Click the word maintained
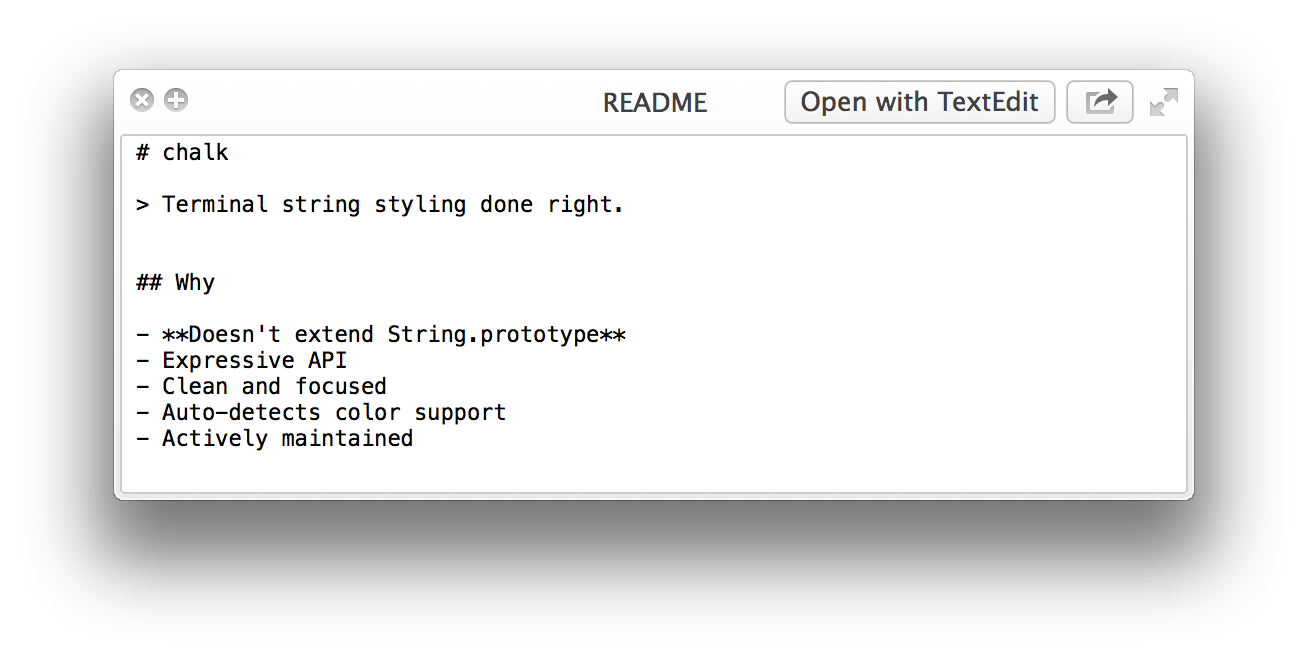Viewport: 1308px width, 658px height. 347,439
